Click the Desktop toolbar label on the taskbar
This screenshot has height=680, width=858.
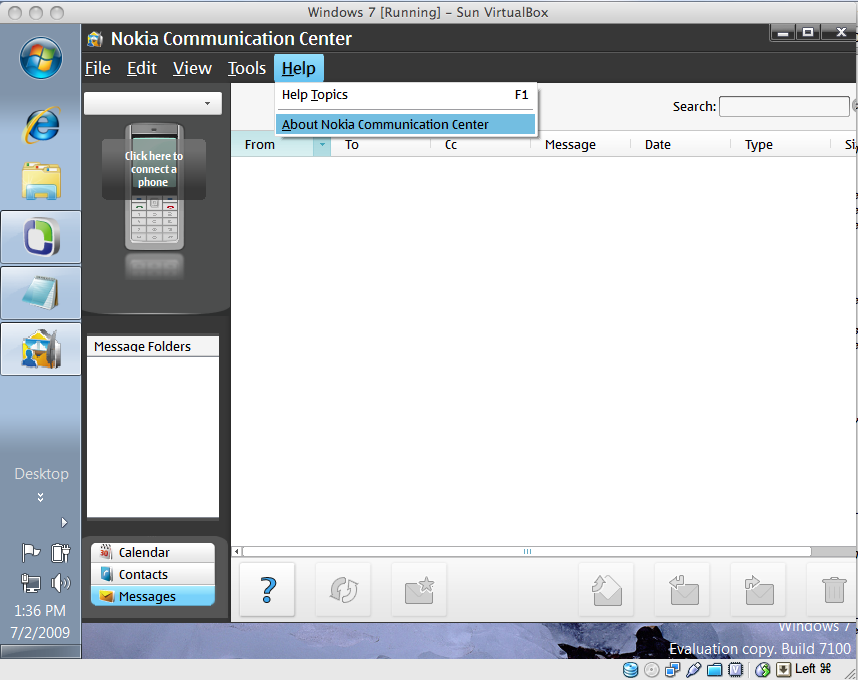coord(42,474)
